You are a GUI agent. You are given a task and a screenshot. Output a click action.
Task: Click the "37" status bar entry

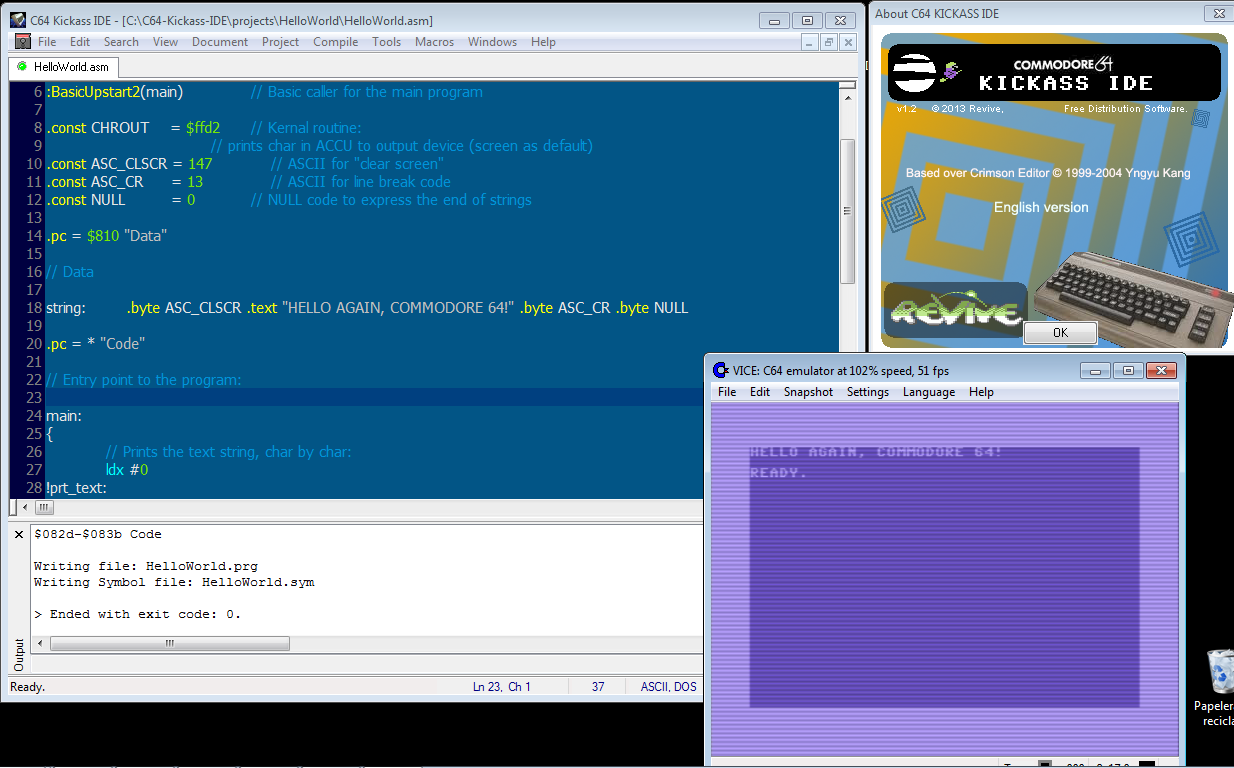[x=598, y=687]
